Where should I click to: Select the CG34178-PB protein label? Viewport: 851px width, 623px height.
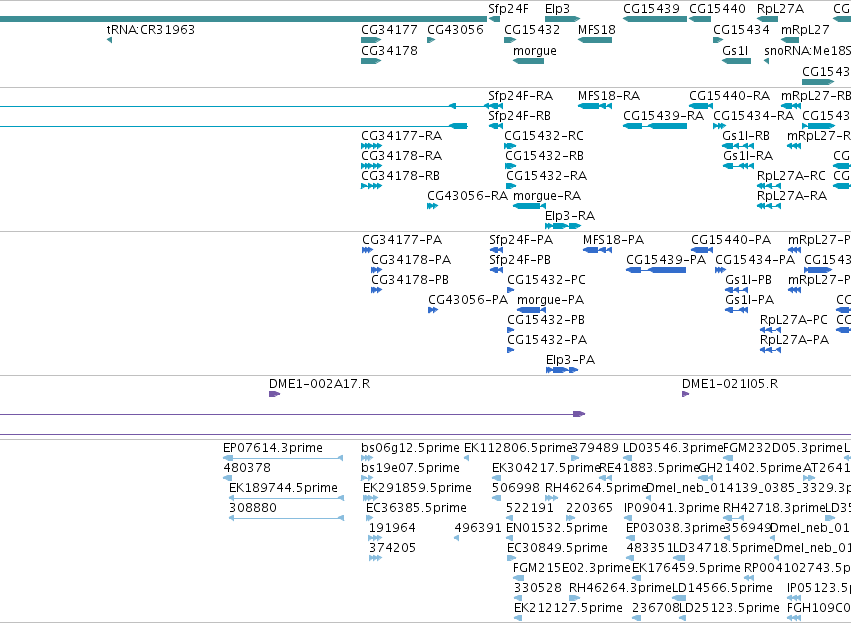point(410,280)
